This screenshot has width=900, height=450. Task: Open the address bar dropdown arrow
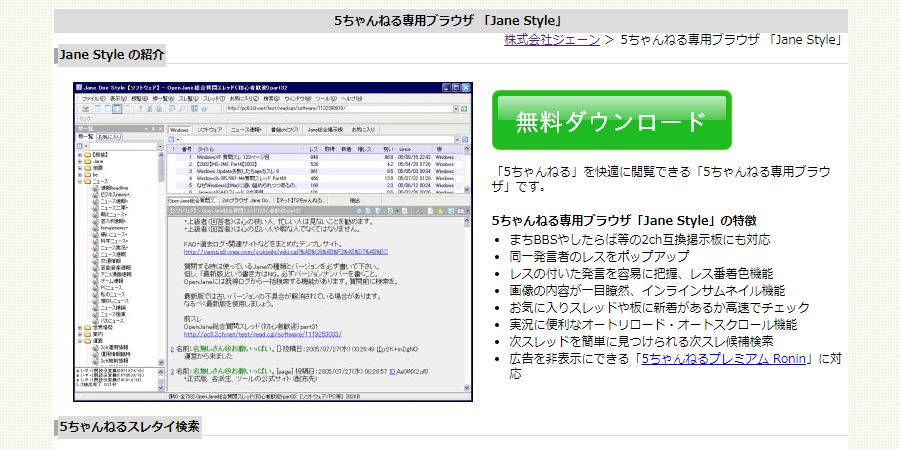(456, 109)
